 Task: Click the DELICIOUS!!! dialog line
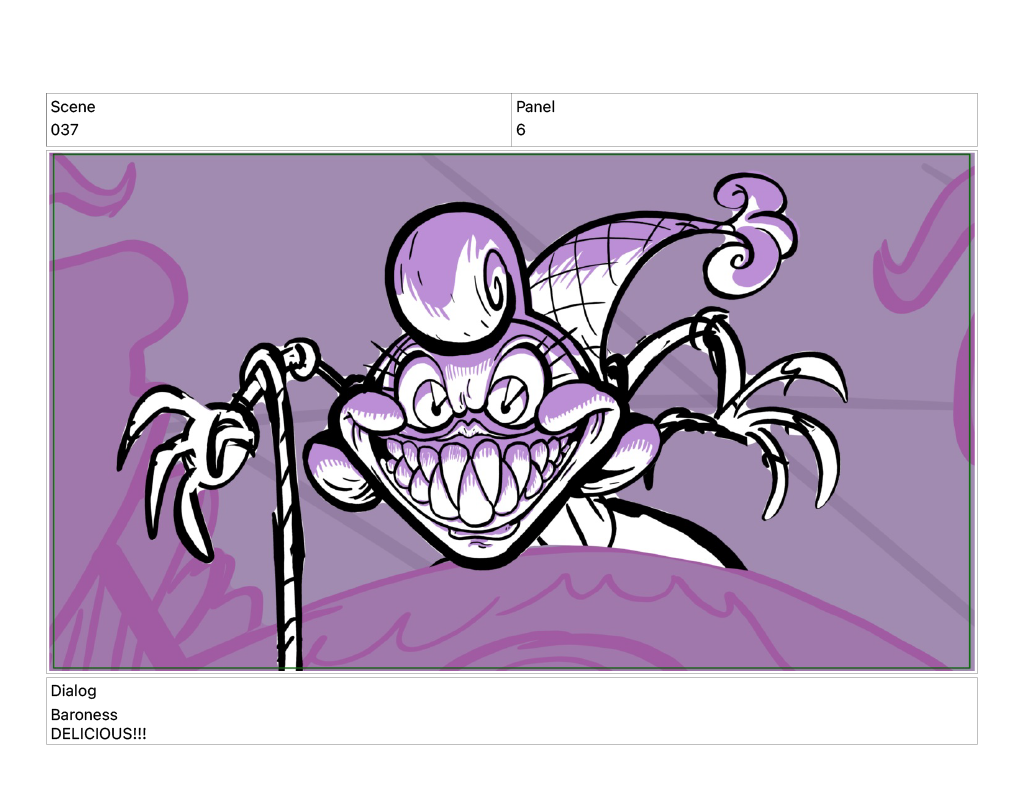pyautogui.click(x=98, y=734)
